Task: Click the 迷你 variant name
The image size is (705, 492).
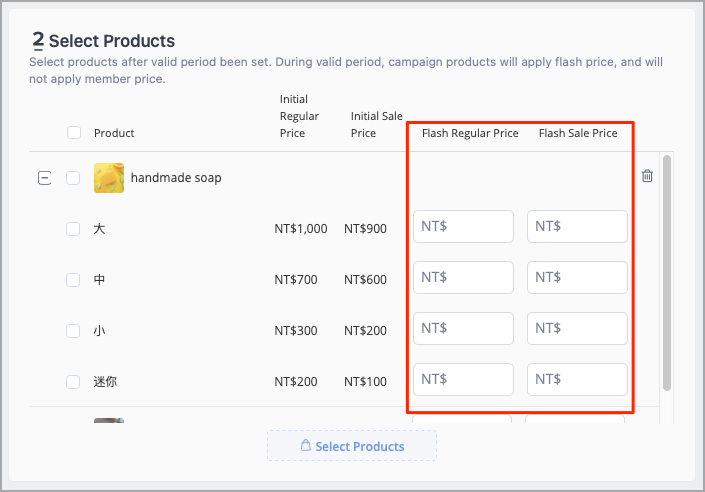Action: pyautogui.click(x=105, y=382)
